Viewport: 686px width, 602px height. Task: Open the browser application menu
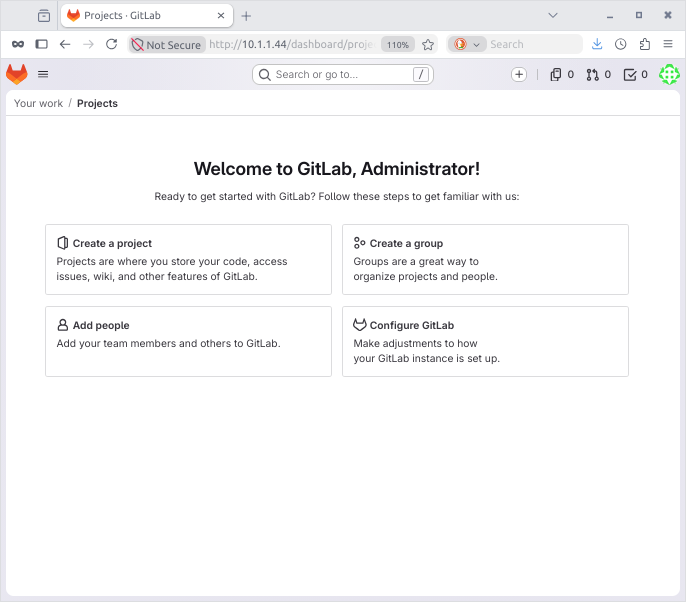click(x=668, y=44)
